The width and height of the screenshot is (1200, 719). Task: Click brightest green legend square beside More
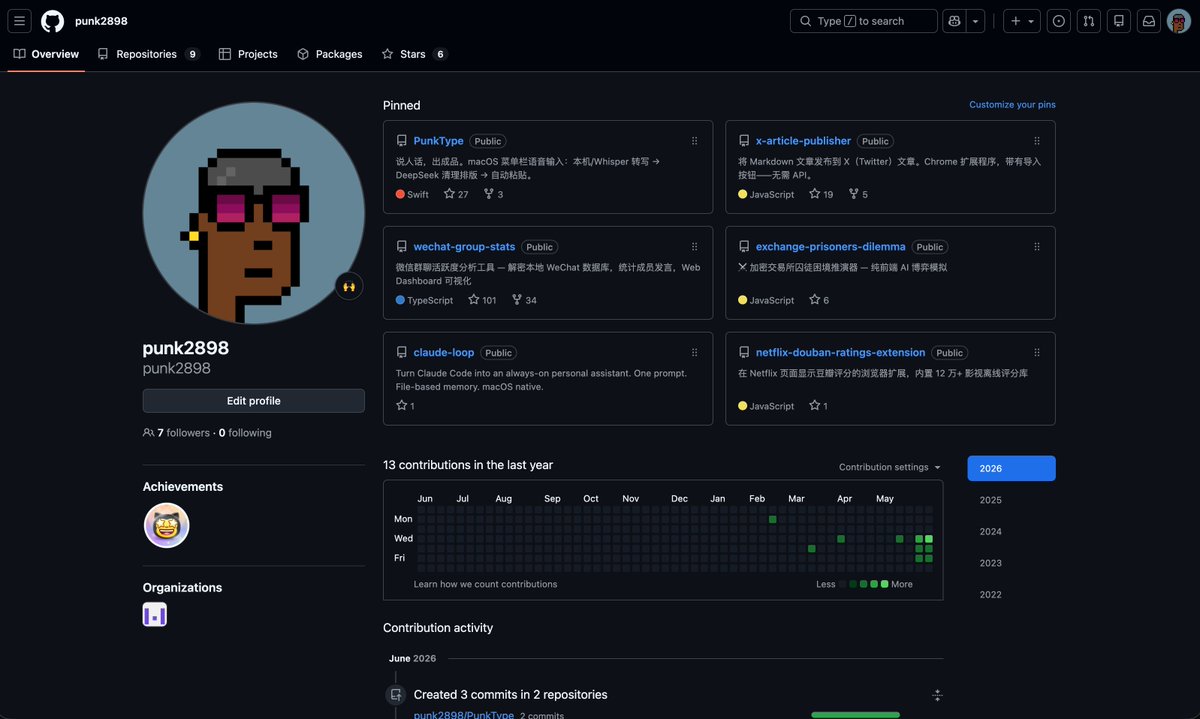884,584
